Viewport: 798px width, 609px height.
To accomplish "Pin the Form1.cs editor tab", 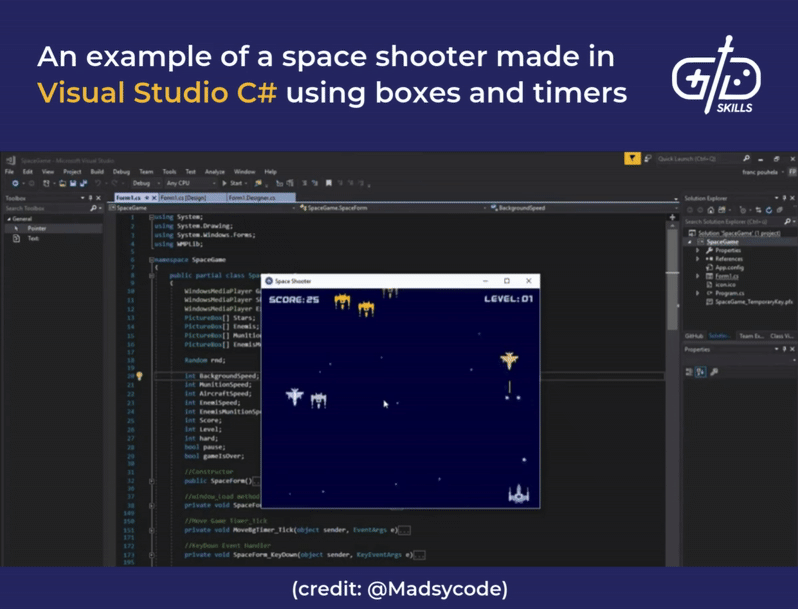I will tap(147, 198).
